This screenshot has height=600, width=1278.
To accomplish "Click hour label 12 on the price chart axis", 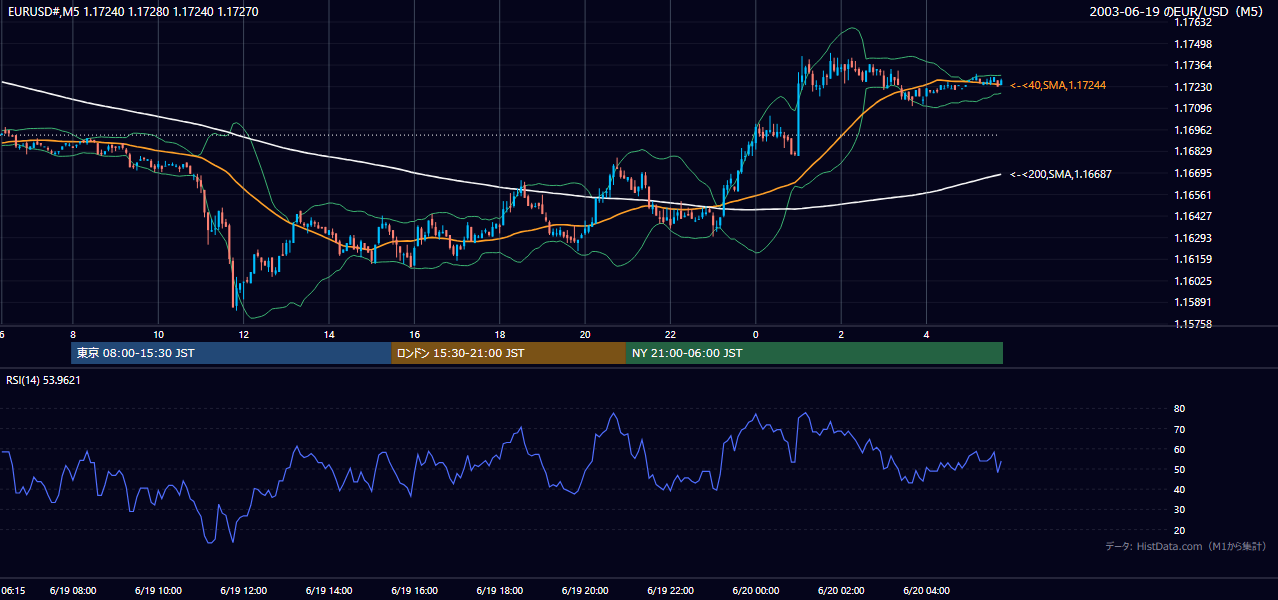I will (244, 334).
